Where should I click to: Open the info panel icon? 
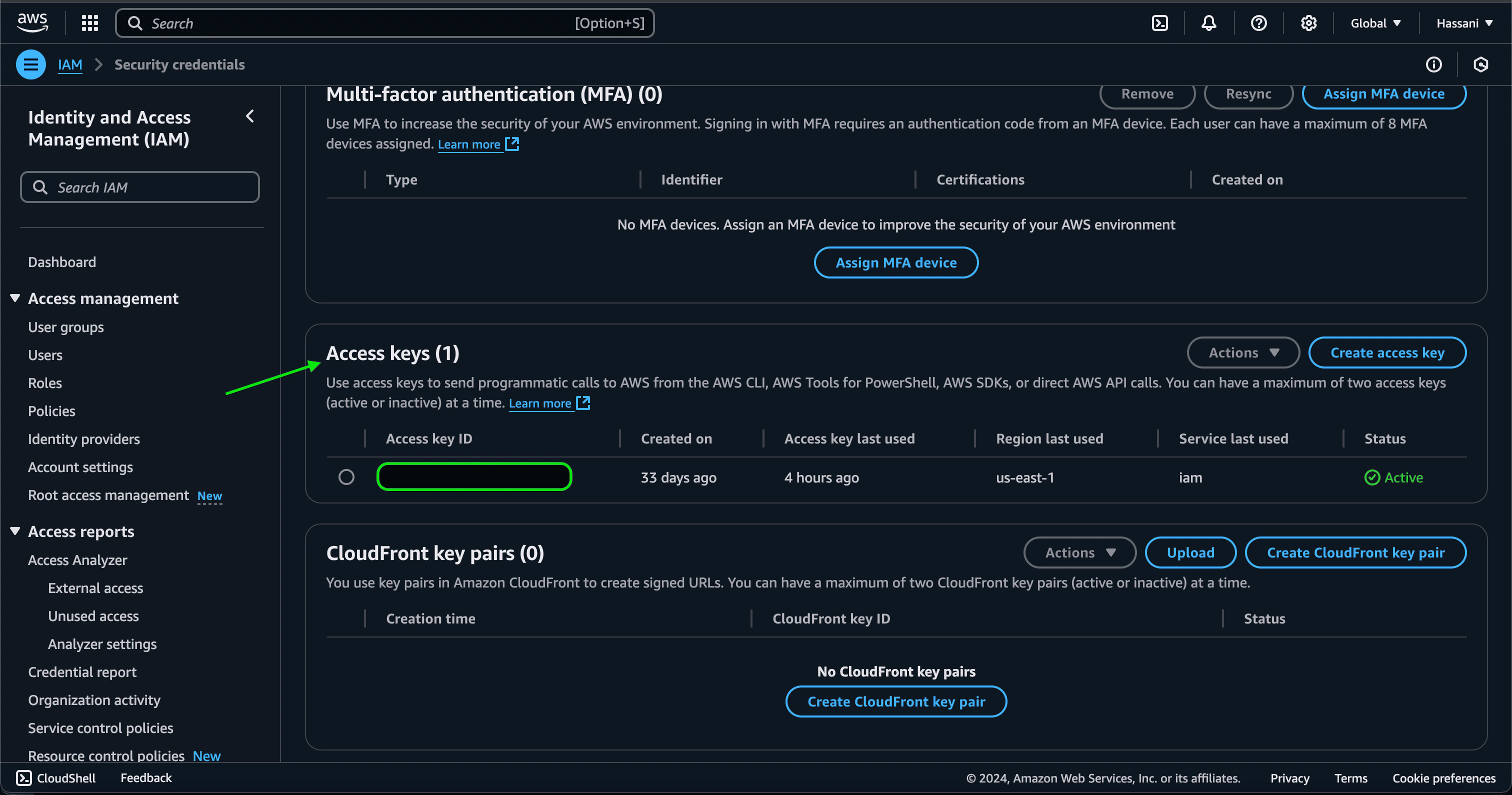coord(1433,64)
